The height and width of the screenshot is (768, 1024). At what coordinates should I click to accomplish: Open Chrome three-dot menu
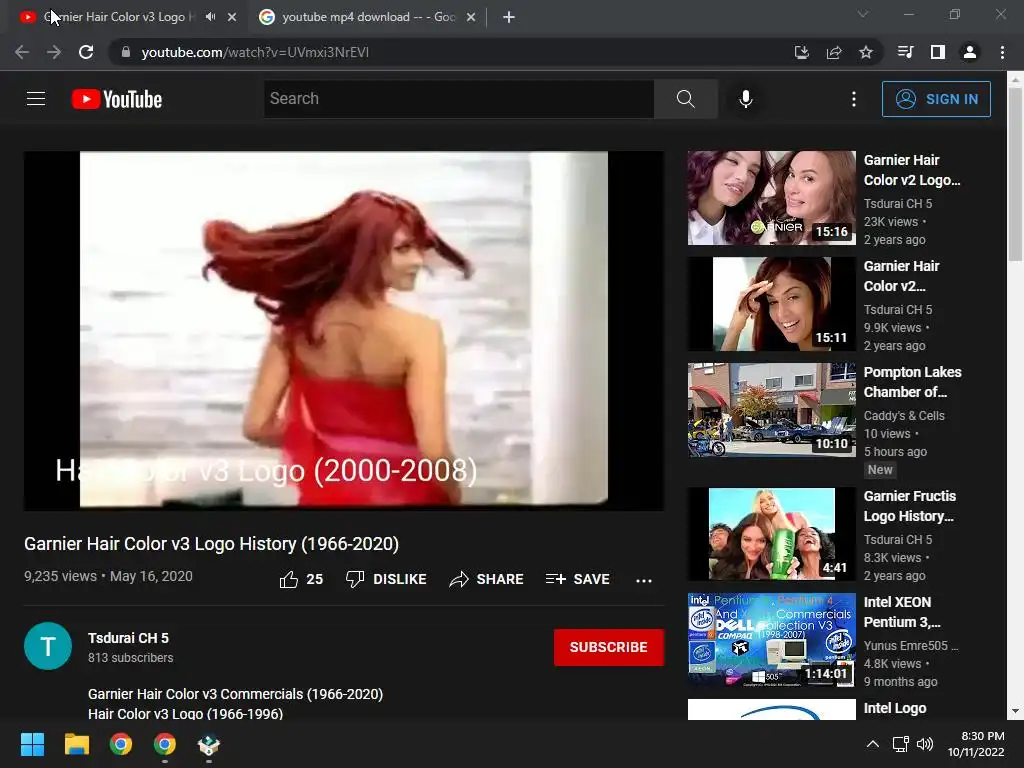(1002, 52)
